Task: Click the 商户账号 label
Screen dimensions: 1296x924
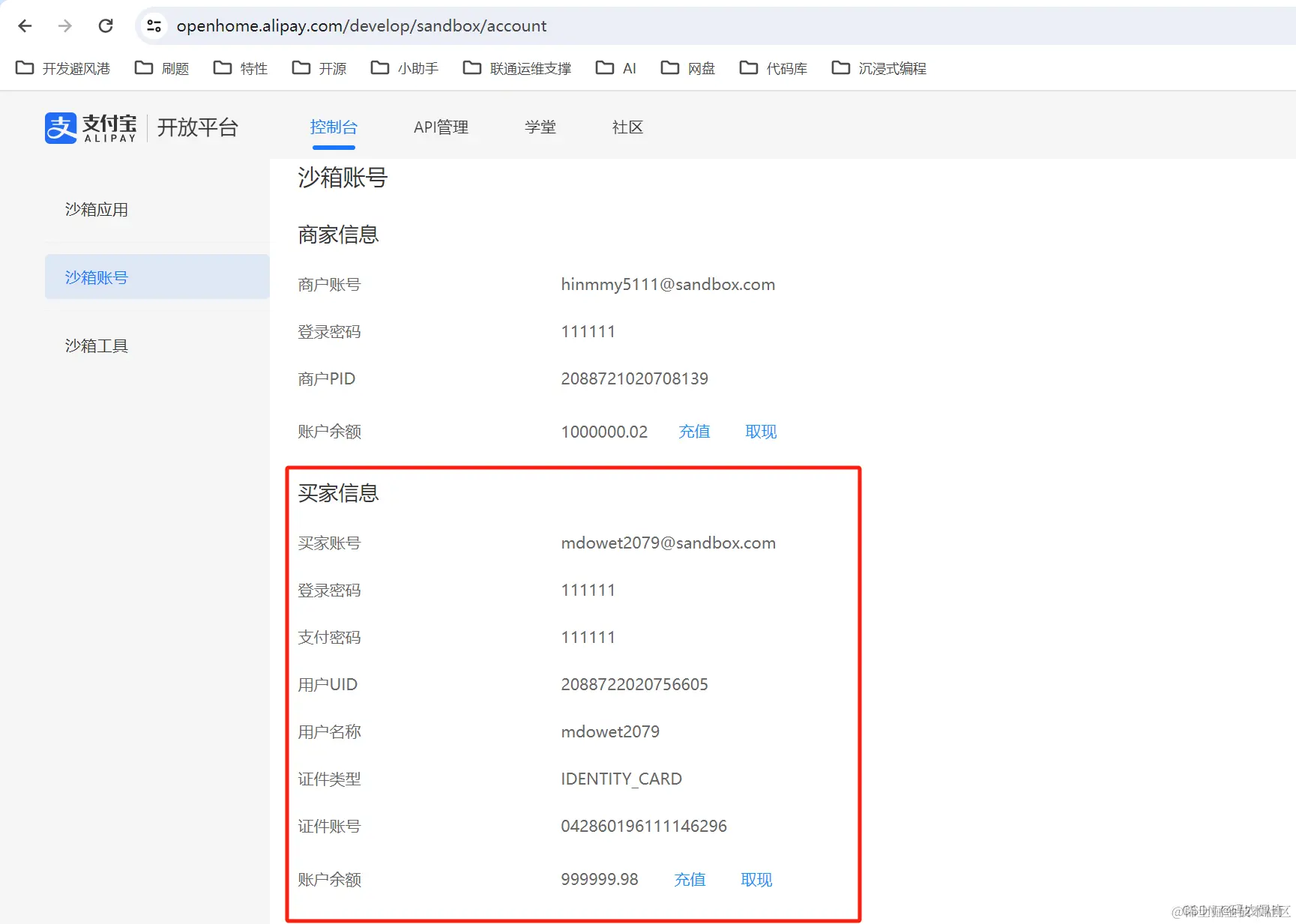Action: pos(329,285)
